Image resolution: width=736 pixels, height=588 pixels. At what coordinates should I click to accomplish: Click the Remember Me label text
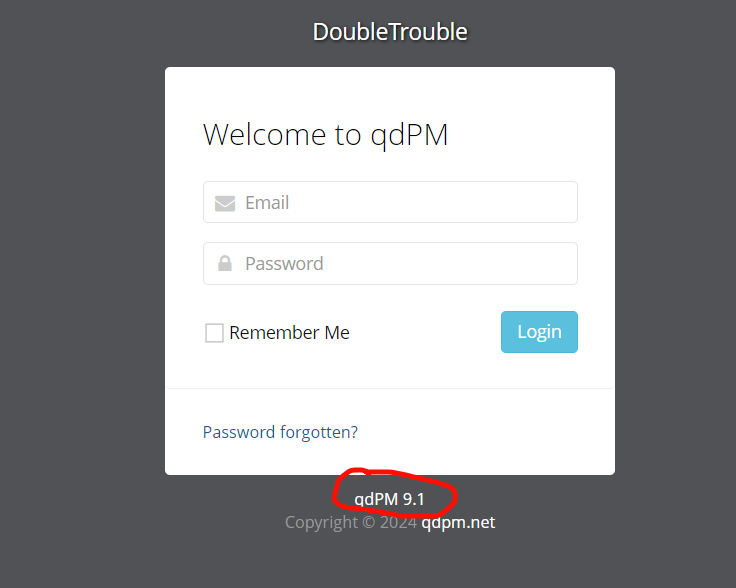pos(289,333)
